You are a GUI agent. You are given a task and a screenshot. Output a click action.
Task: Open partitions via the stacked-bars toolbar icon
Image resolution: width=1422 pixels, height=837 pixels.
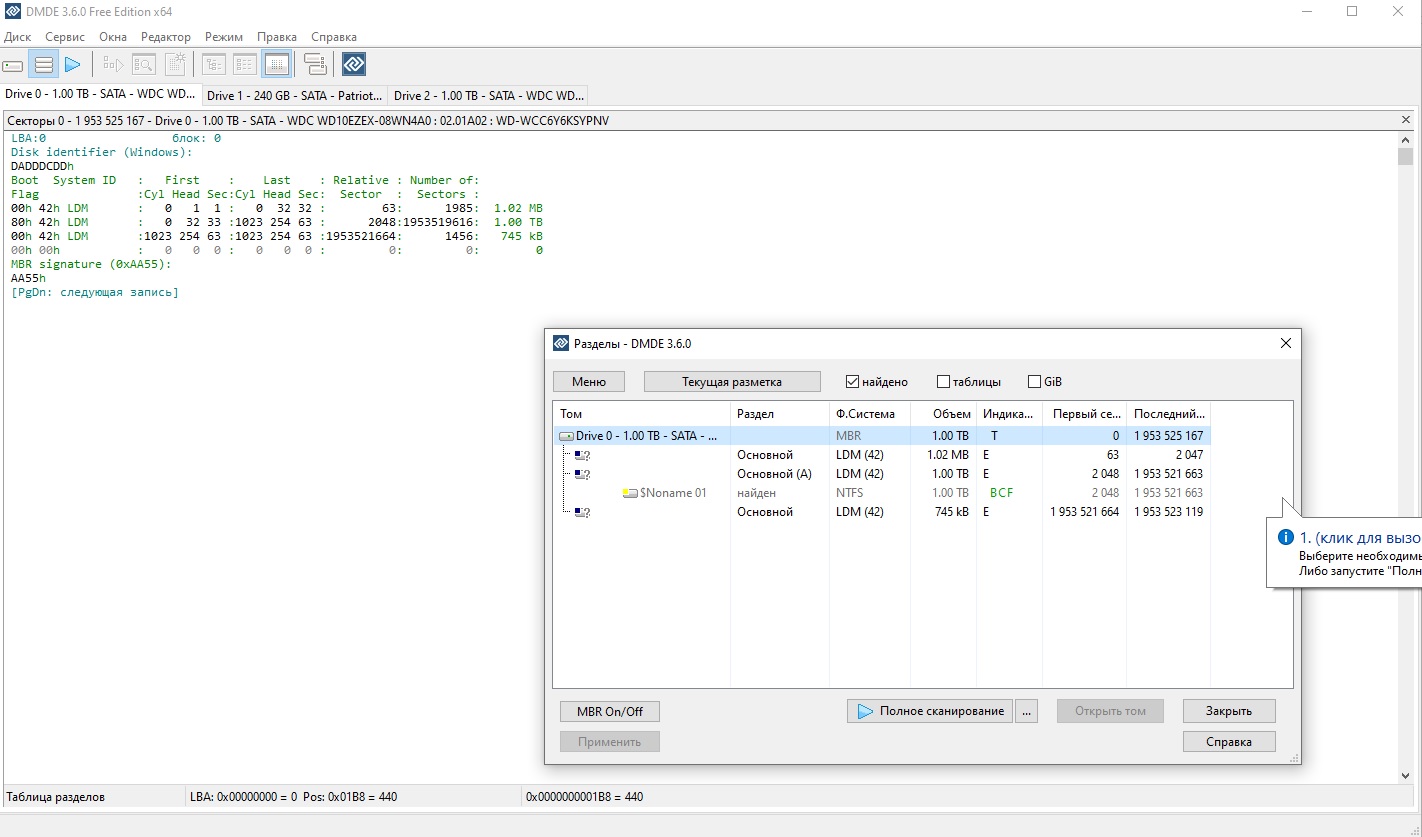[43, 65]
